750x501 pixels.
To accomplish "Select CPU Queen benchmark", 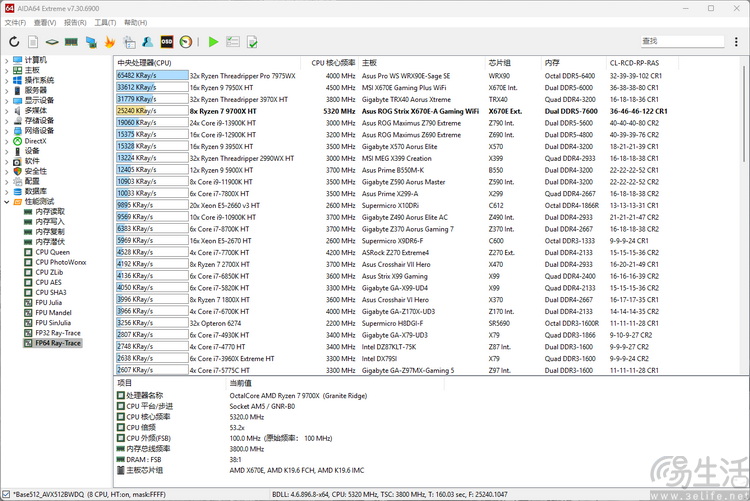I will 53,252.
